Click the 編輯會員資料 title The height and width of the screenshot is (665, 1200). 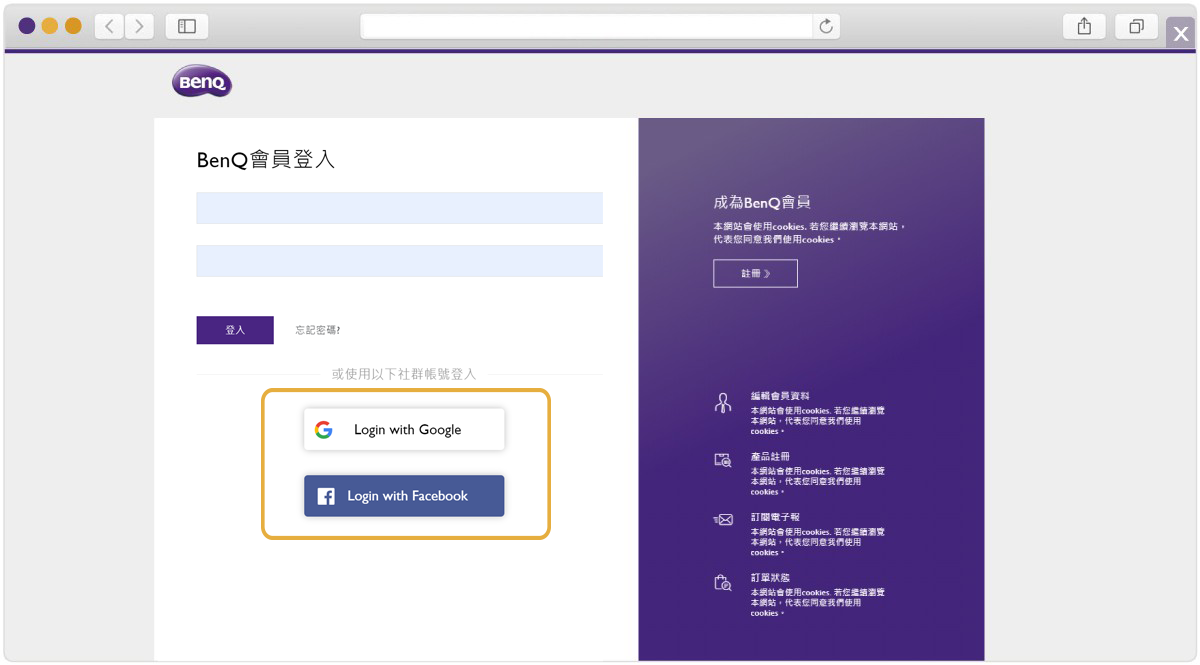tap(780, 396)
